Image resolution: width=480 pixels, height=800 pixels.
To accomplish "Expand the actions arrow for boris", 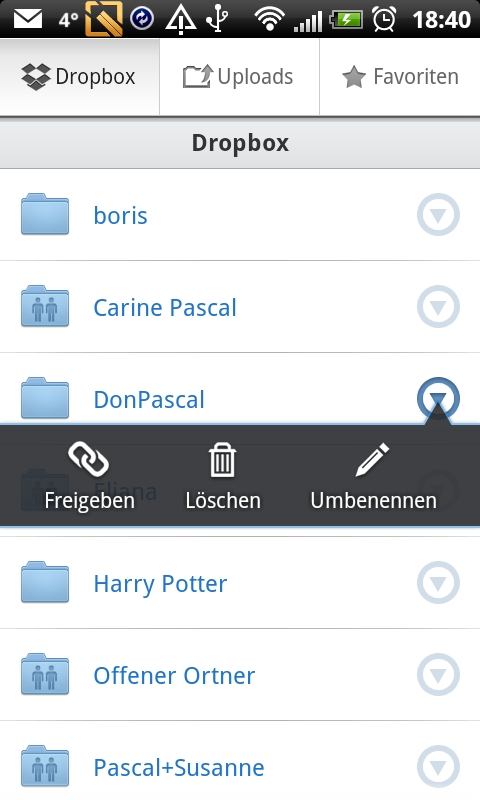I will (438, 215).
